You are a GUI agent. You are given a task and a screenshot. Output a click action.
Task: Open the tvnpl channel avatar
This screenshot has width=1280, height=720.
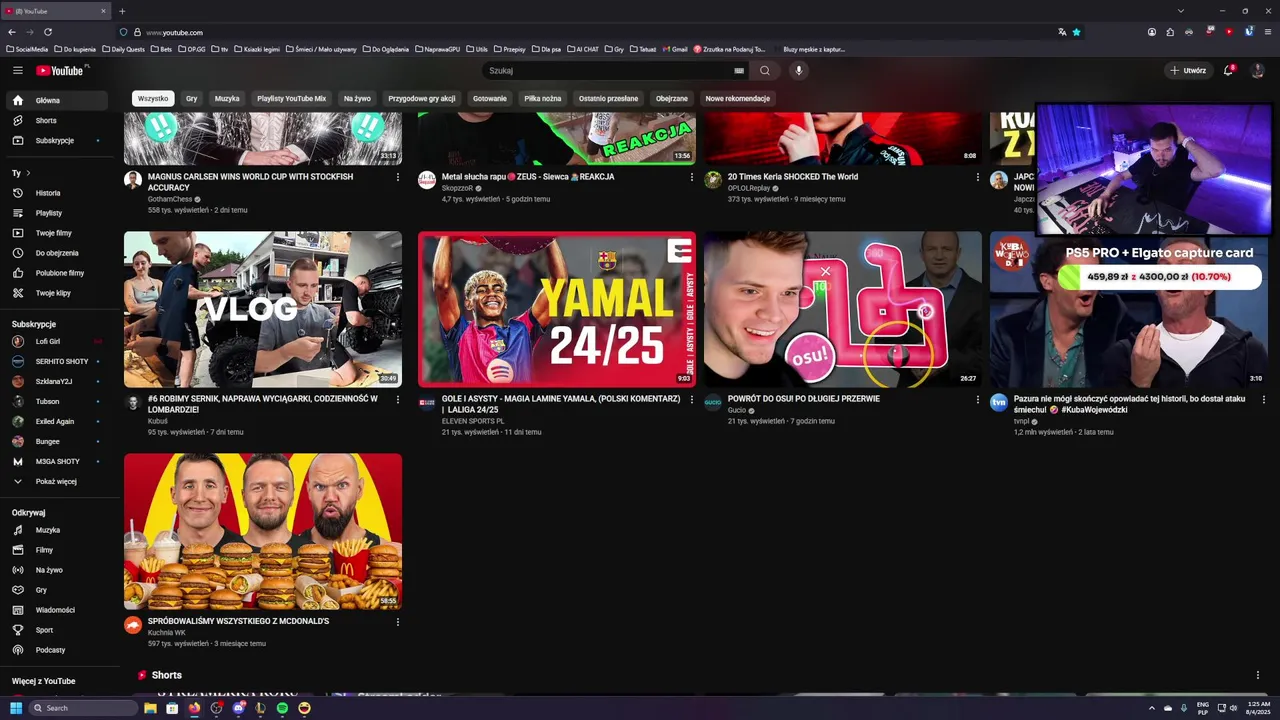pos(998,402)
